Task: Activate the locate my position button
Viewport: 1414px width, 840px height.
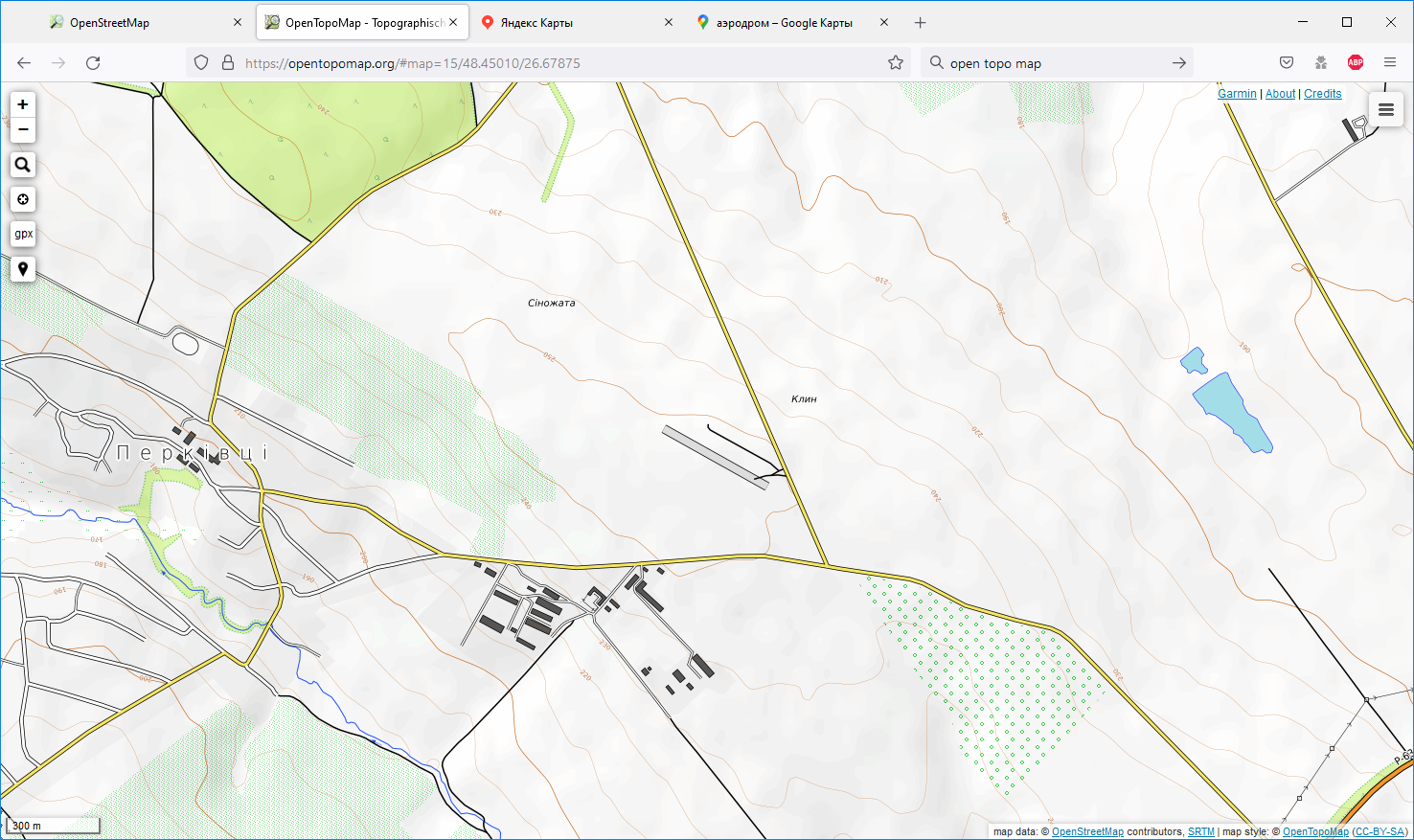Action: point(23,199)
